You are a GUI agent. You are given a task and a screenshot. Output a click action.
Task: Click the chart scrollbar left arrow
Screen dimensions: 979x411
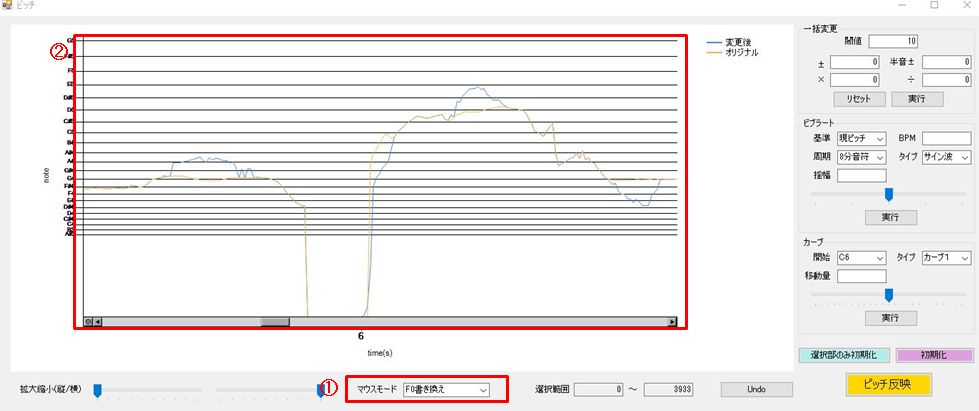click(x=98, y=322)
